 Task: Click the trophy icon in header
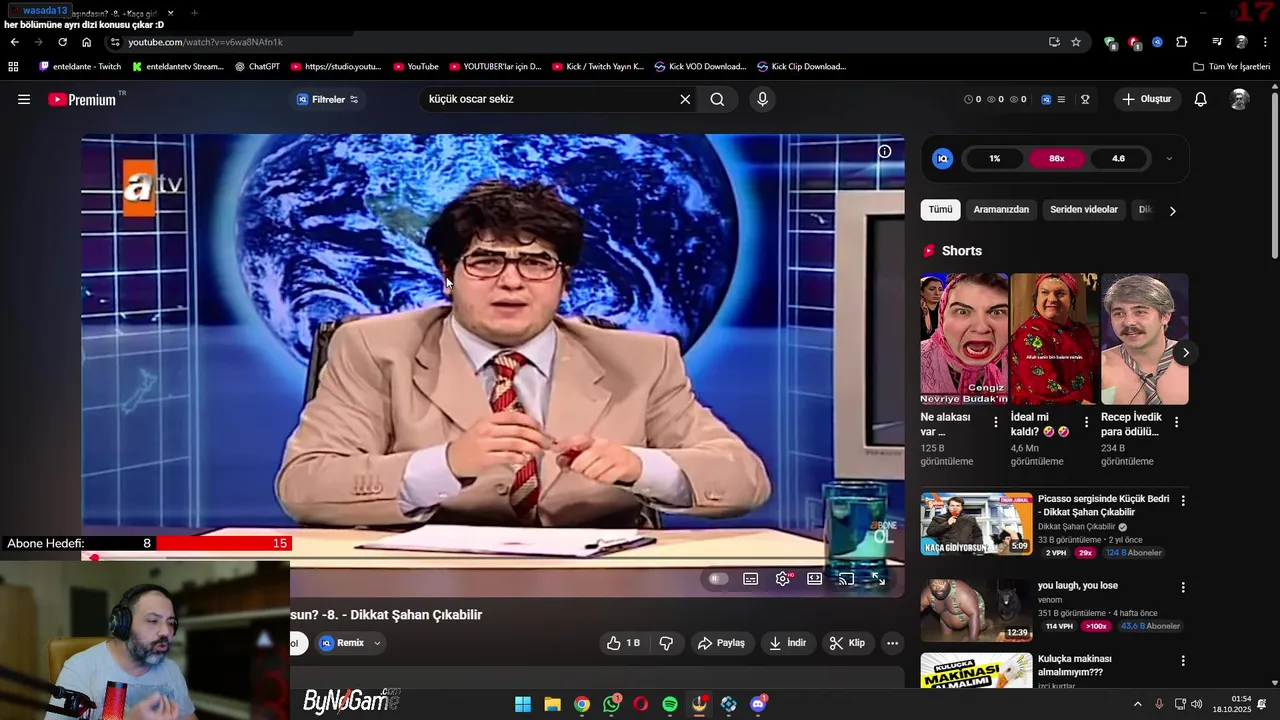click(x=1085, y=99)
